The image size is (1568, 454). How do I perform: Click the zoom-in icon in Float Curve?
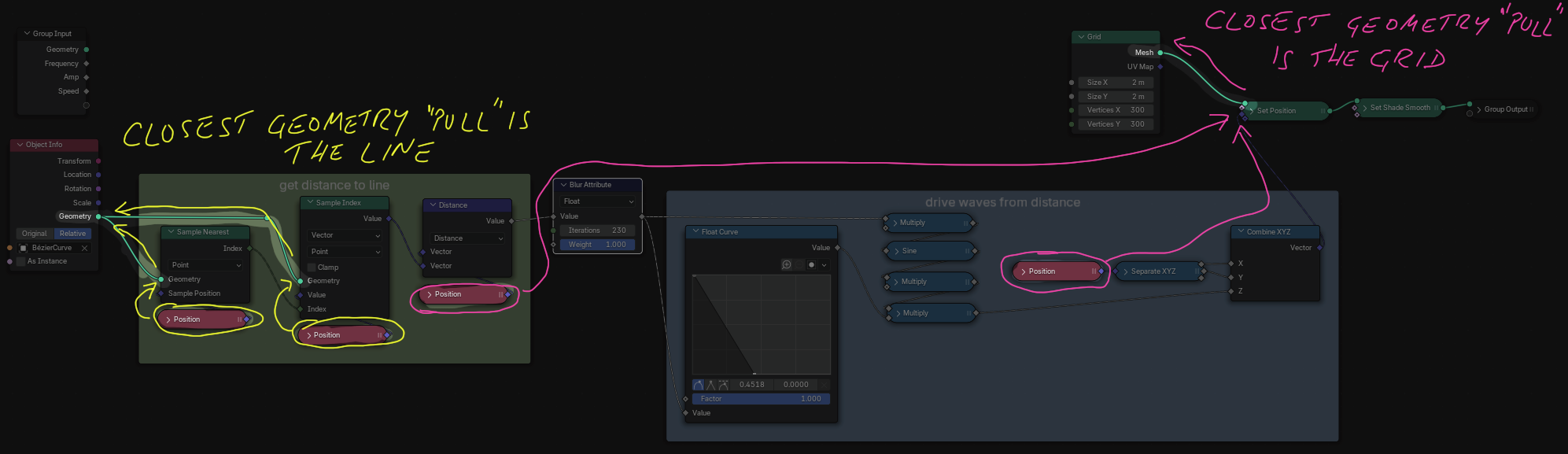[787, 265]
